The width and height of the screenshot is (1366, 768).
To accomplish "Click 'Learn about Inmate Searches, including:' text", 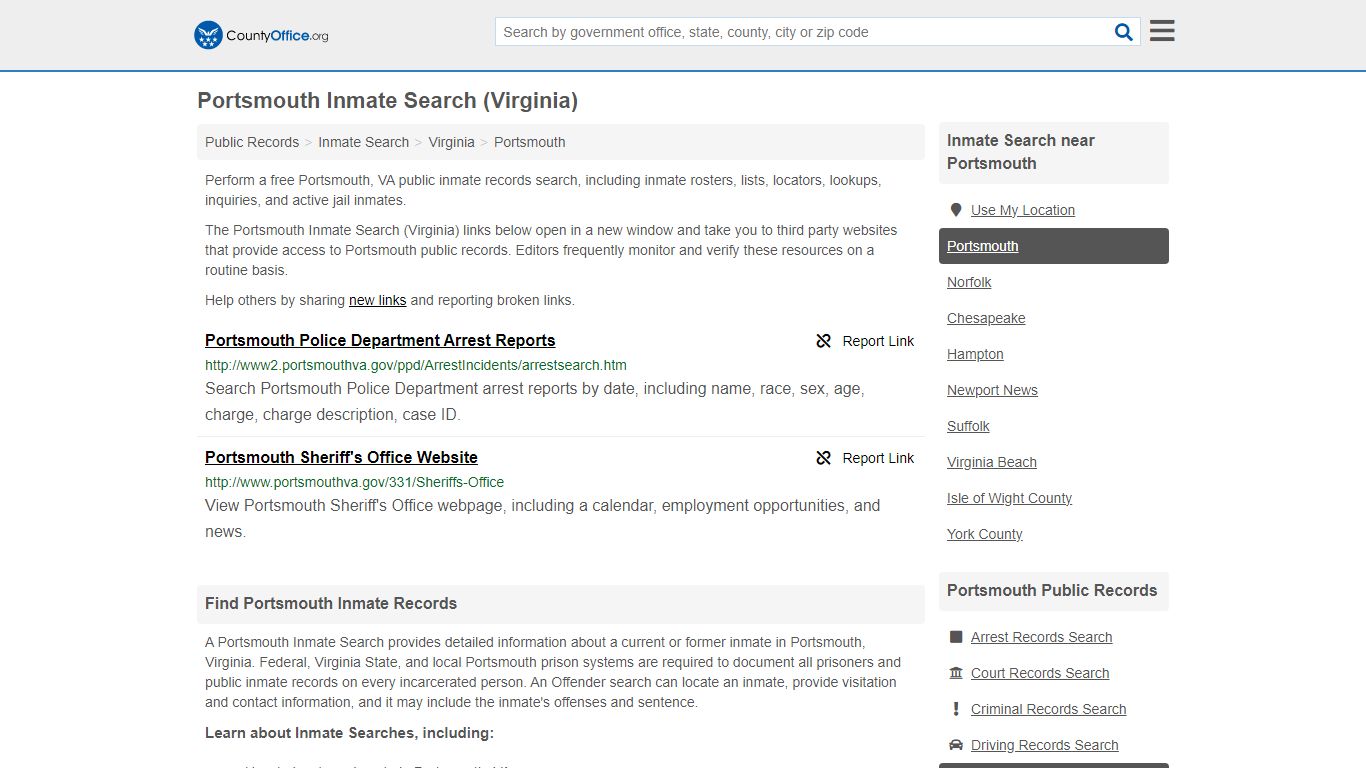I will click(349, 733).
